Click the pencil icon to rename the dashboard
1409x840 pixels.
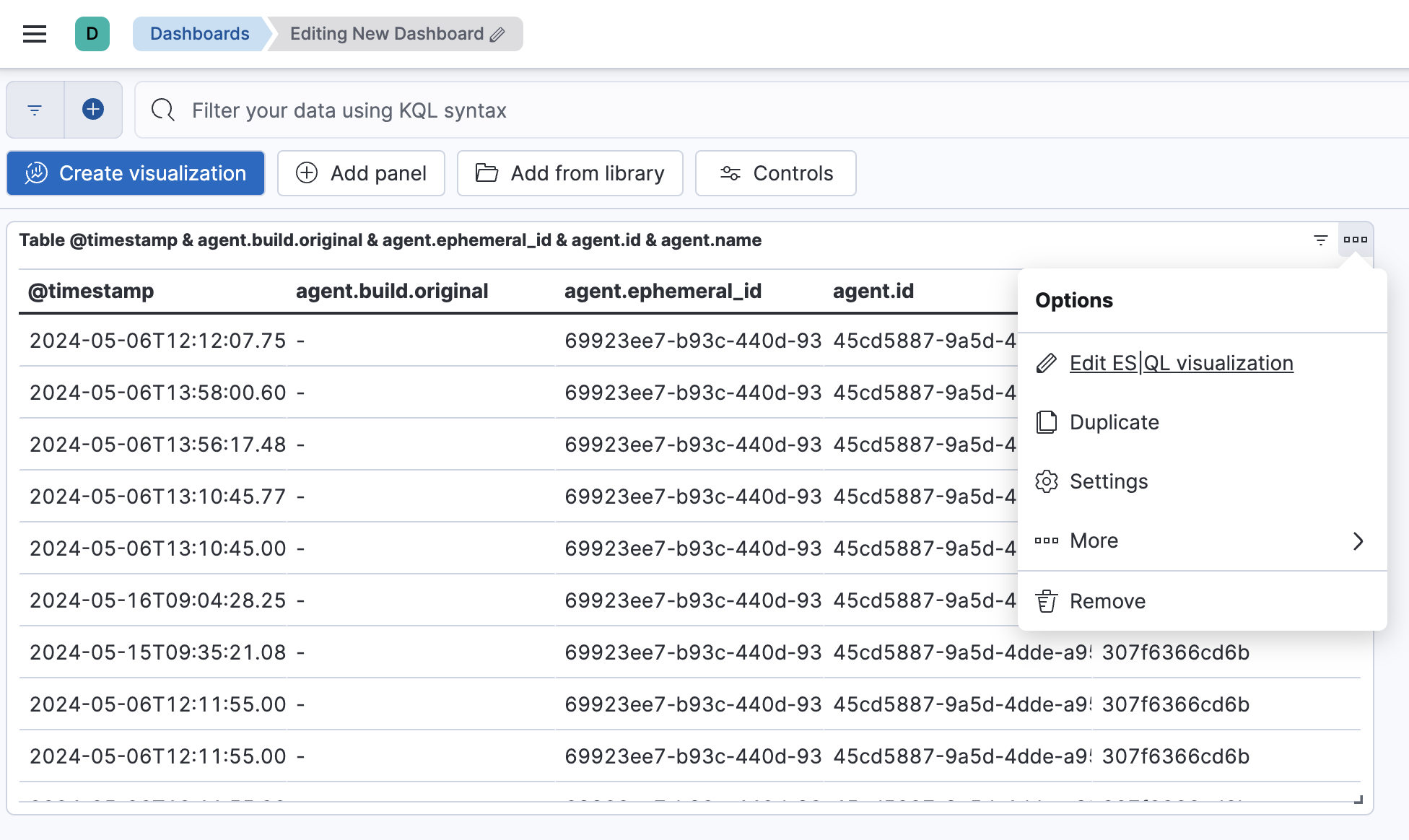click(497, 34)
